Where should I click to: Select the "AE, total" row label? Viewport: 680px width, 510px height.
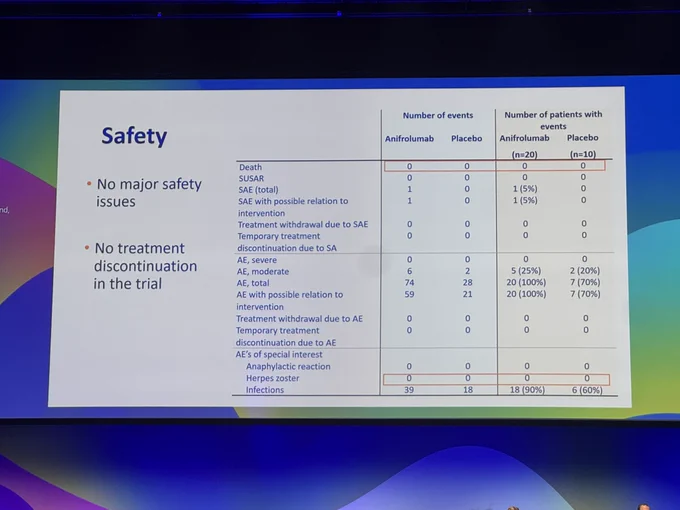[253, 283]
